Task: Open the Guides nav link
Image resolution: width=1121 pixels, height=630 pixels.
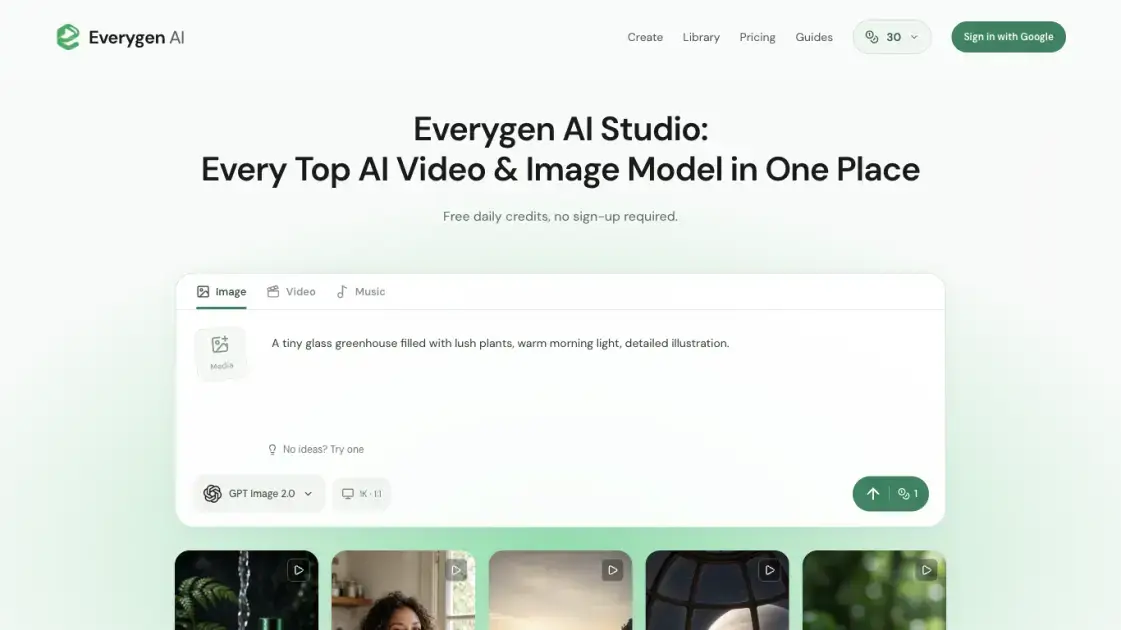Action: click(814, 37)
